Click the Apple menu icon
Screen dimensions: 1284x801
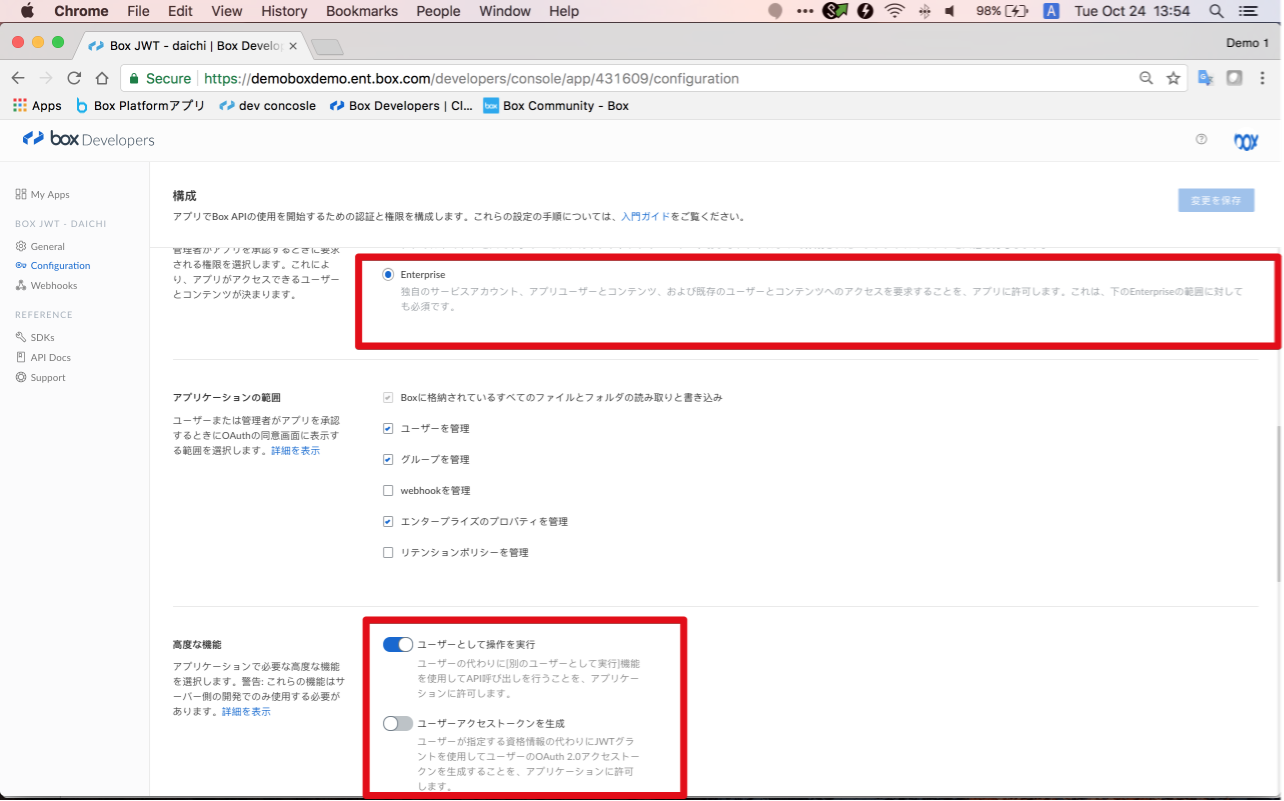(27, 11)
